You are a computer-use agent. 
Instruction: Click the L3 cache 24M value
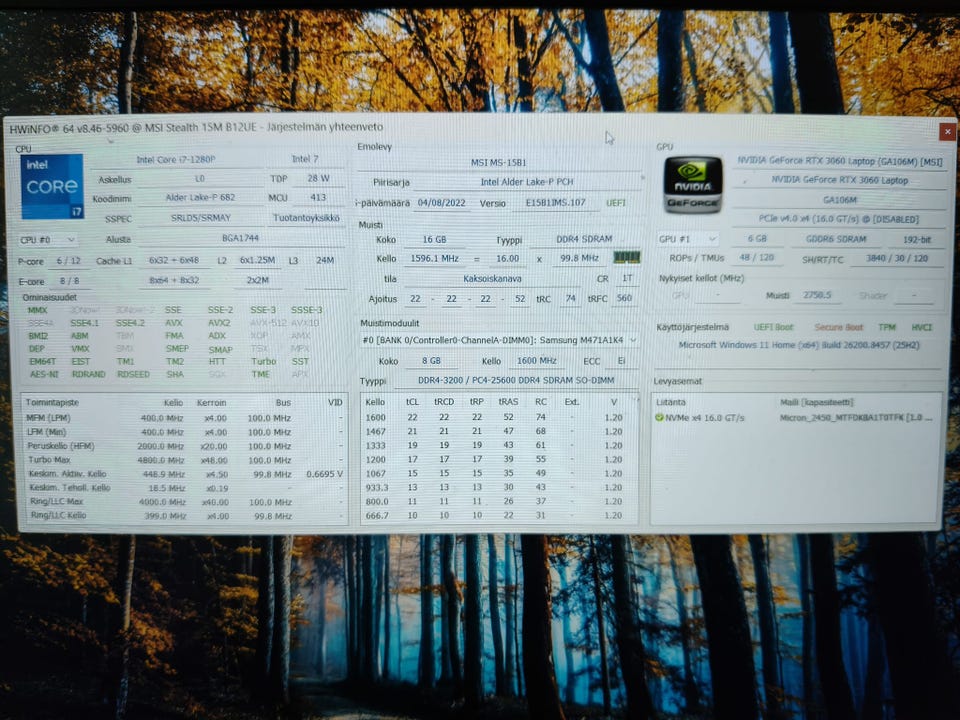[x=324, y=260]
